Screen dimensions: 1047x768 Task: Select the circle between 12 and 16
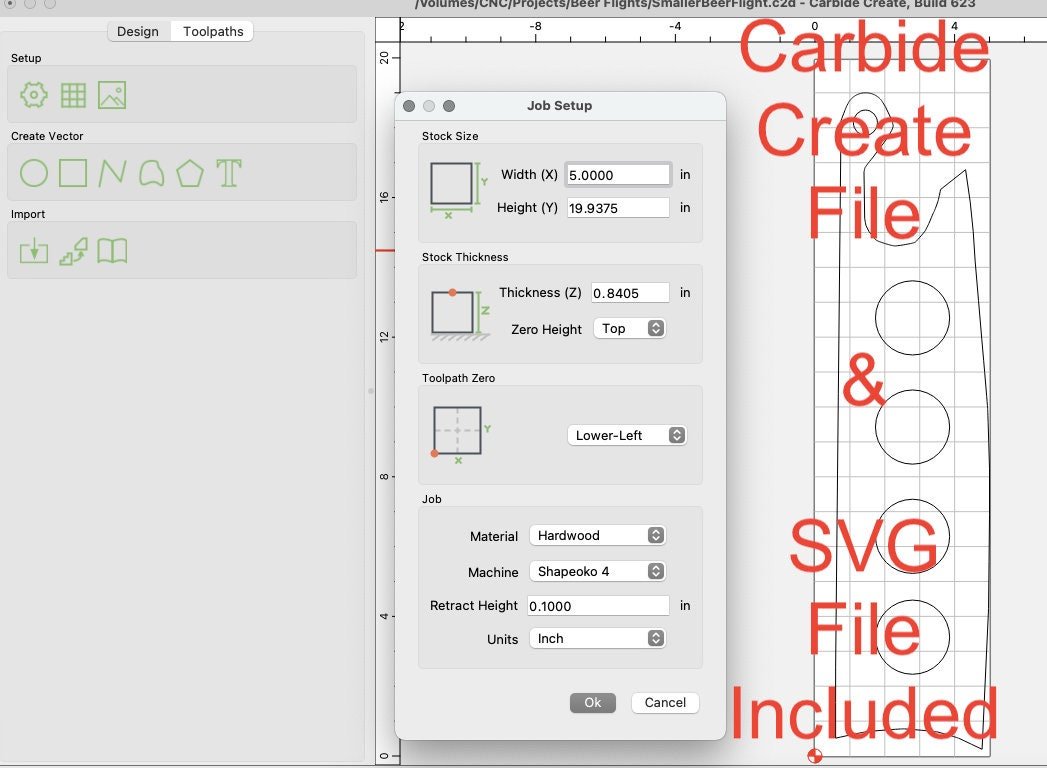(x=912, y=318)
